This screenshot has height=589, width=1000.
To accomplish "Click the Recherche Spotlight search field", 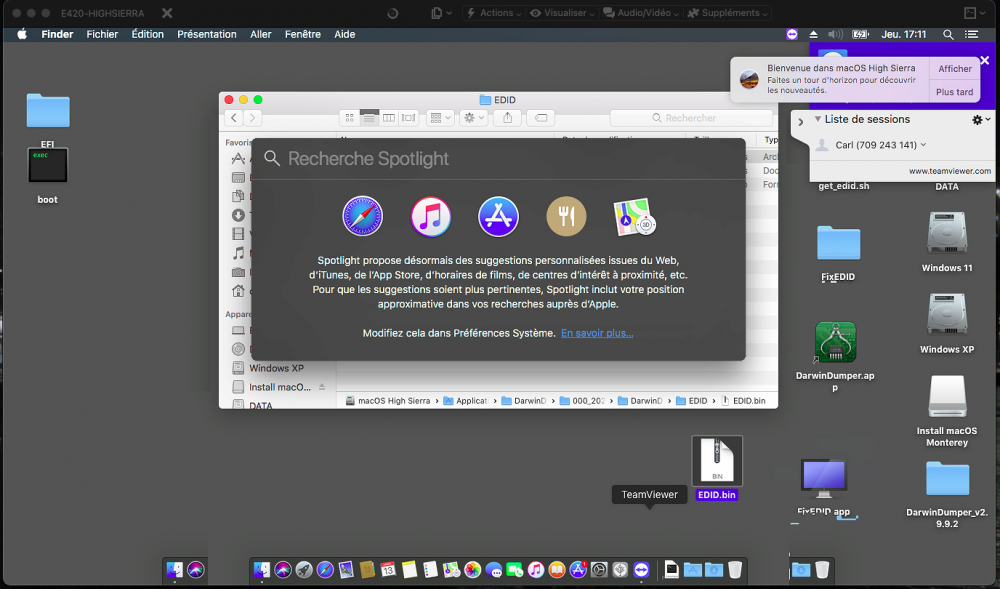I will point(497,159).
